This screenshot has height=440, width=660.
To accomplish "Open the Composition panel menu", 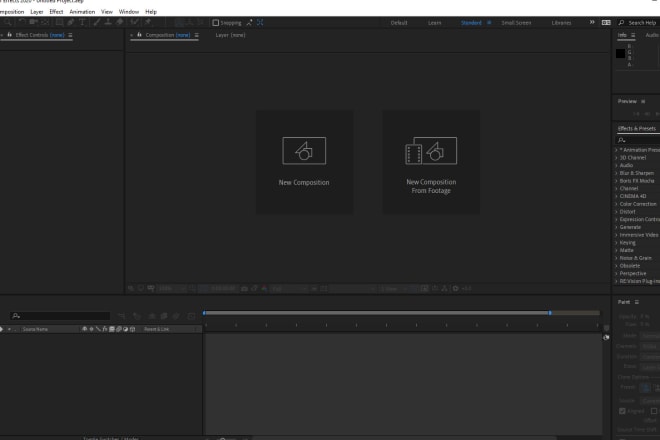I will tap(197, 35).
